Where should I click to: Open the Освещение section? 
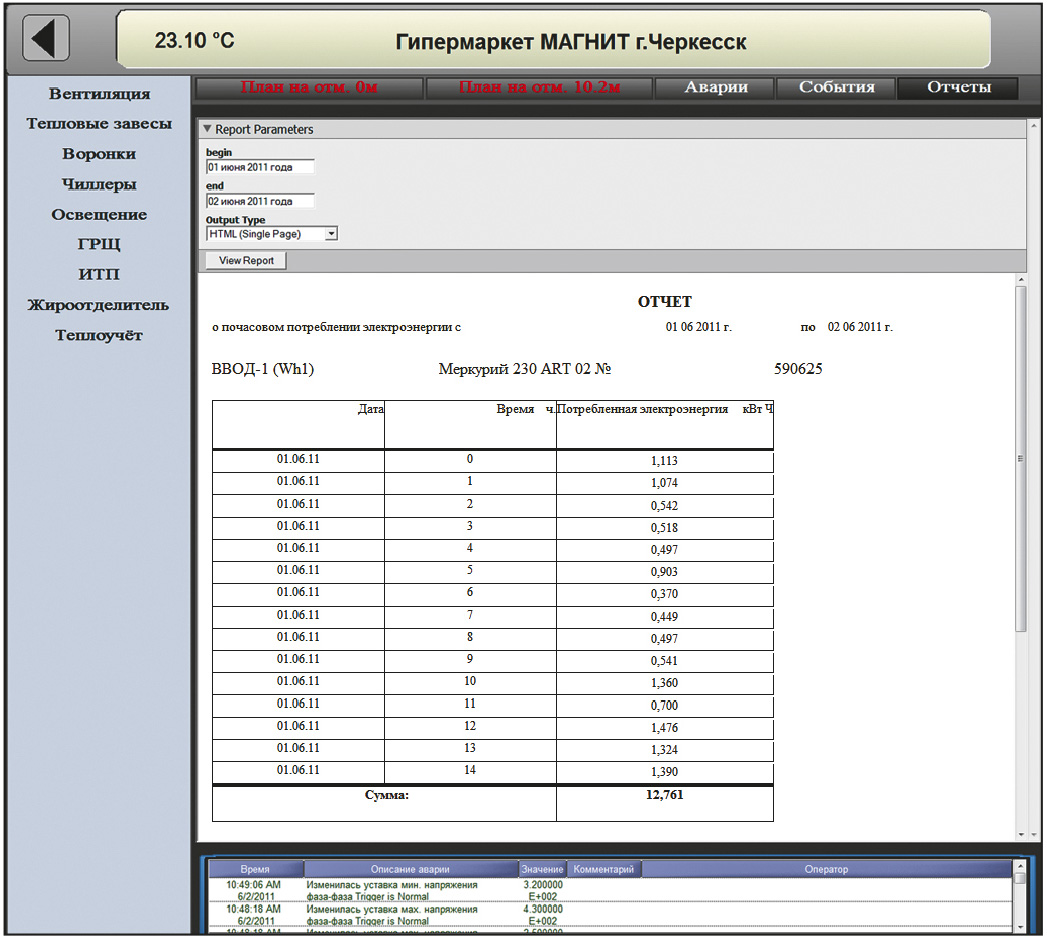[x=99, y=214]
